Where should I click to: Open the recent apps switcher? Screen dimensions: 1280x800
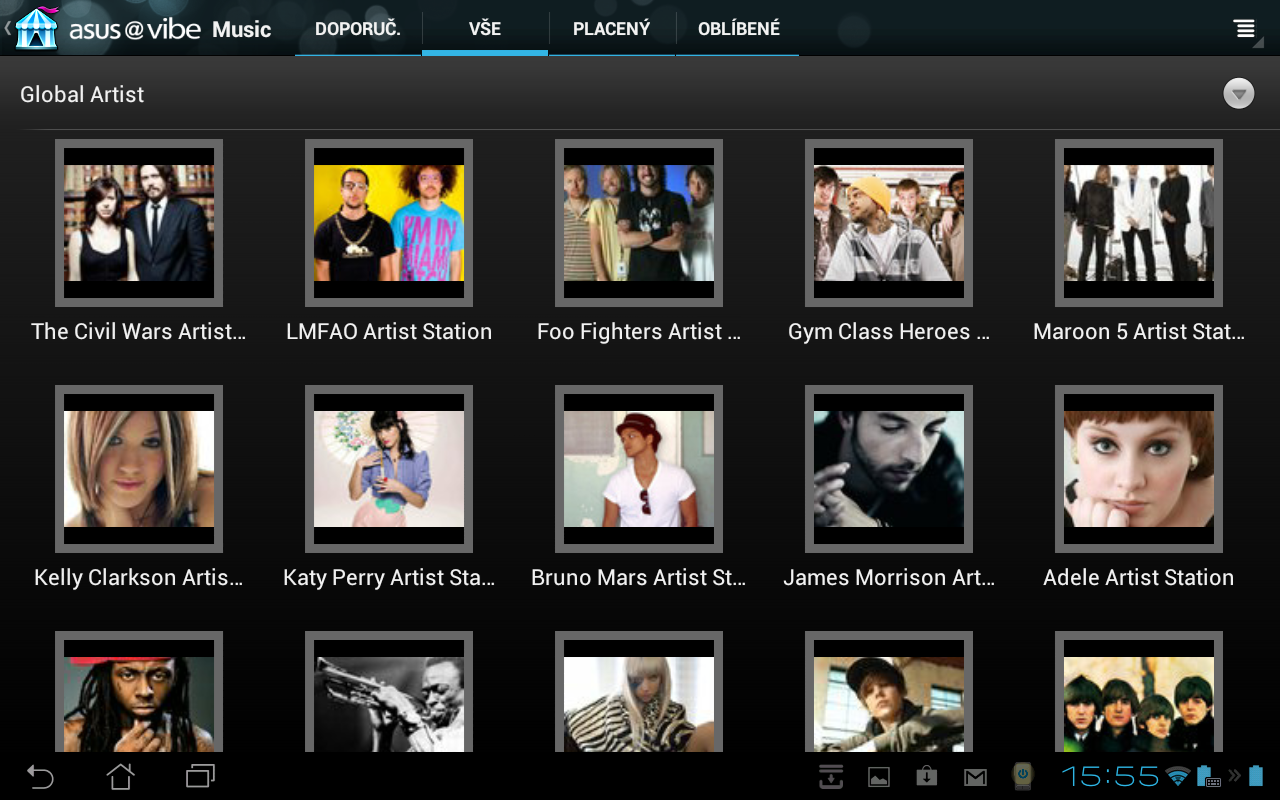pyautogui.click(x=200, y=776)
